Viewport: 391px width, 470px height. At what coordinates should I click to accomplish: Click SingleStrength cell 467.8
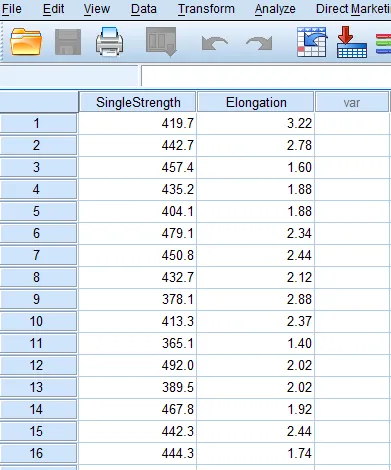pos(138,409)
